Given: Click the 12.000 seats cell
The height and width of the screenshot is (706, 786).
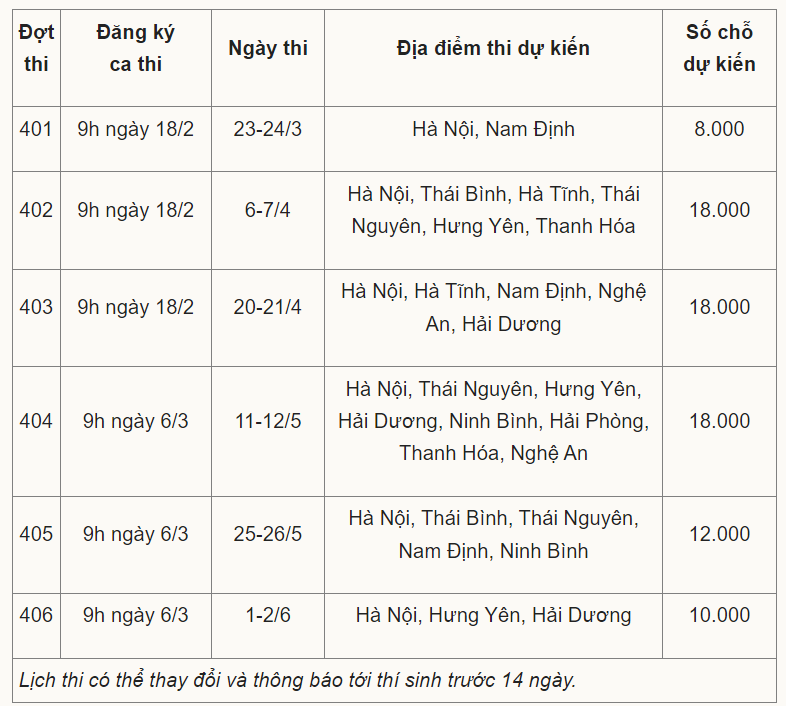Looking at the screenshot, I should click(x=719, y=534).
